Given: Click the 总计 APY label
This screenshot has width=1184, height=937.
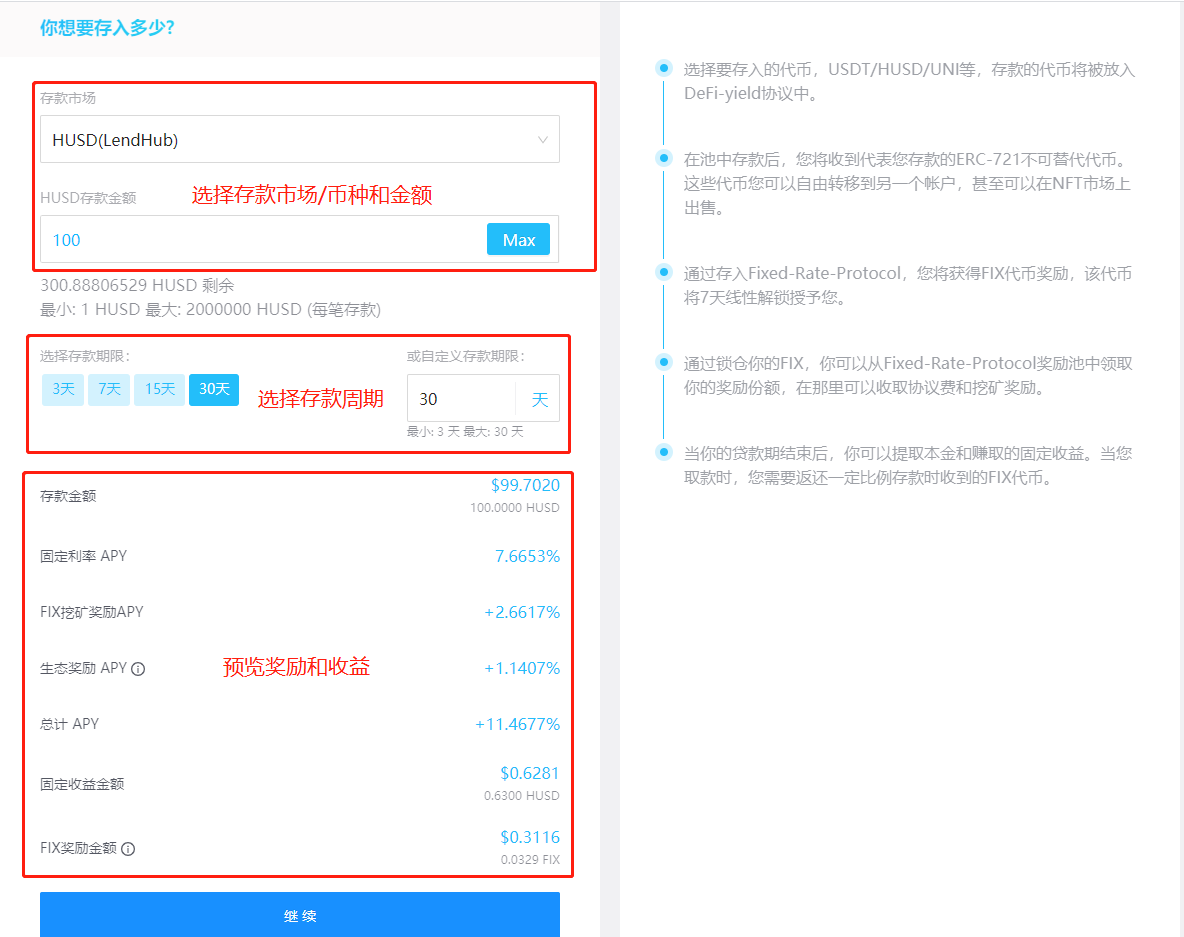Looking at the screenshot, I should click(x=69, y=724).
